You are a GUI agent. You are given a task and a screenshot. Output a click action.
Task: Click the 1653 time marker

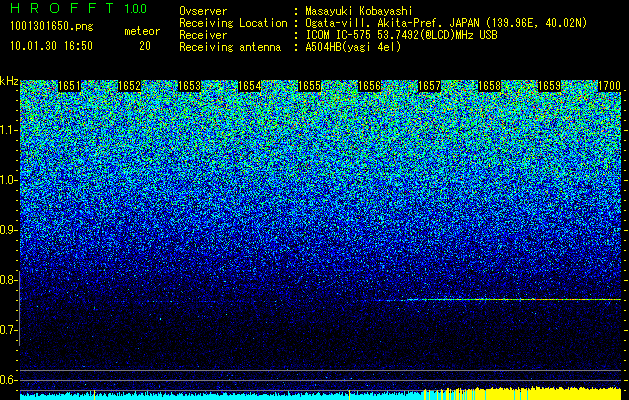[189, 86]
